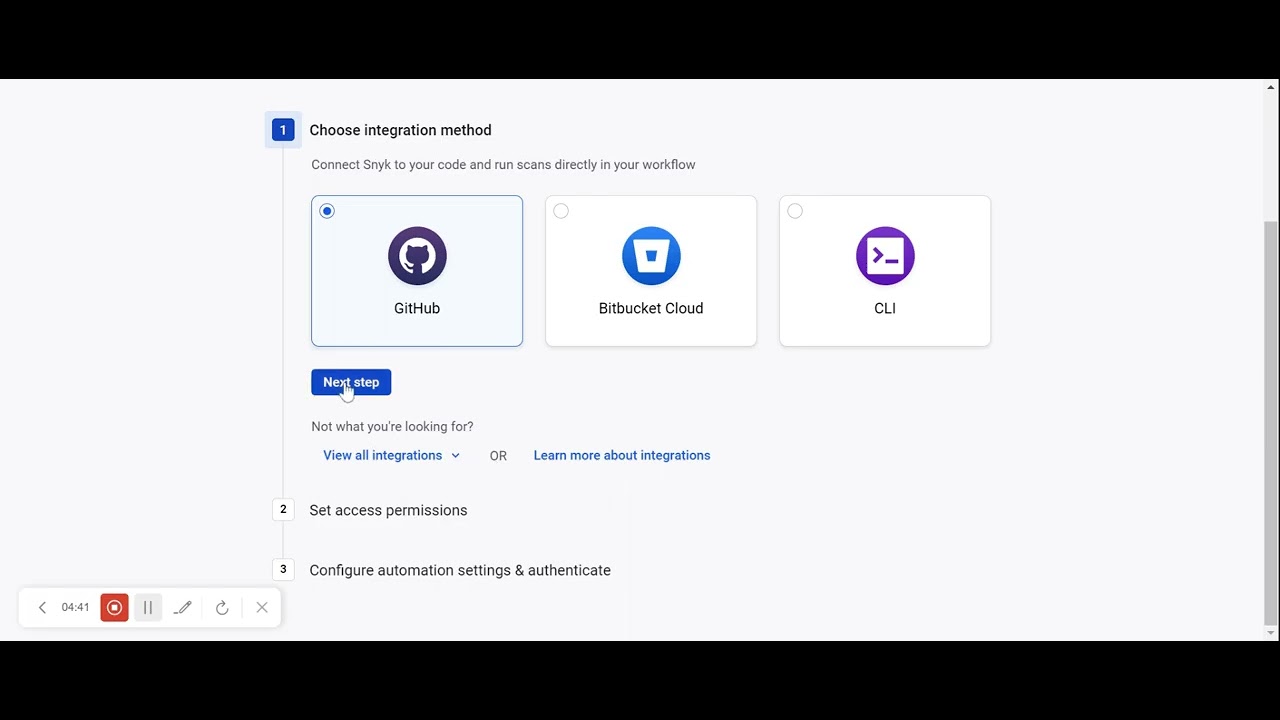Open step 2 Set access permissions

click(388, 510)
